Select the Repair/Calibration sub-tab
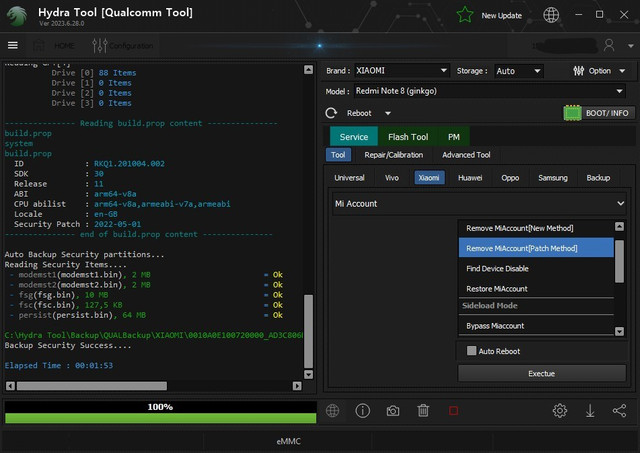The width and height of the screenshot is (640, 453). 393,155
